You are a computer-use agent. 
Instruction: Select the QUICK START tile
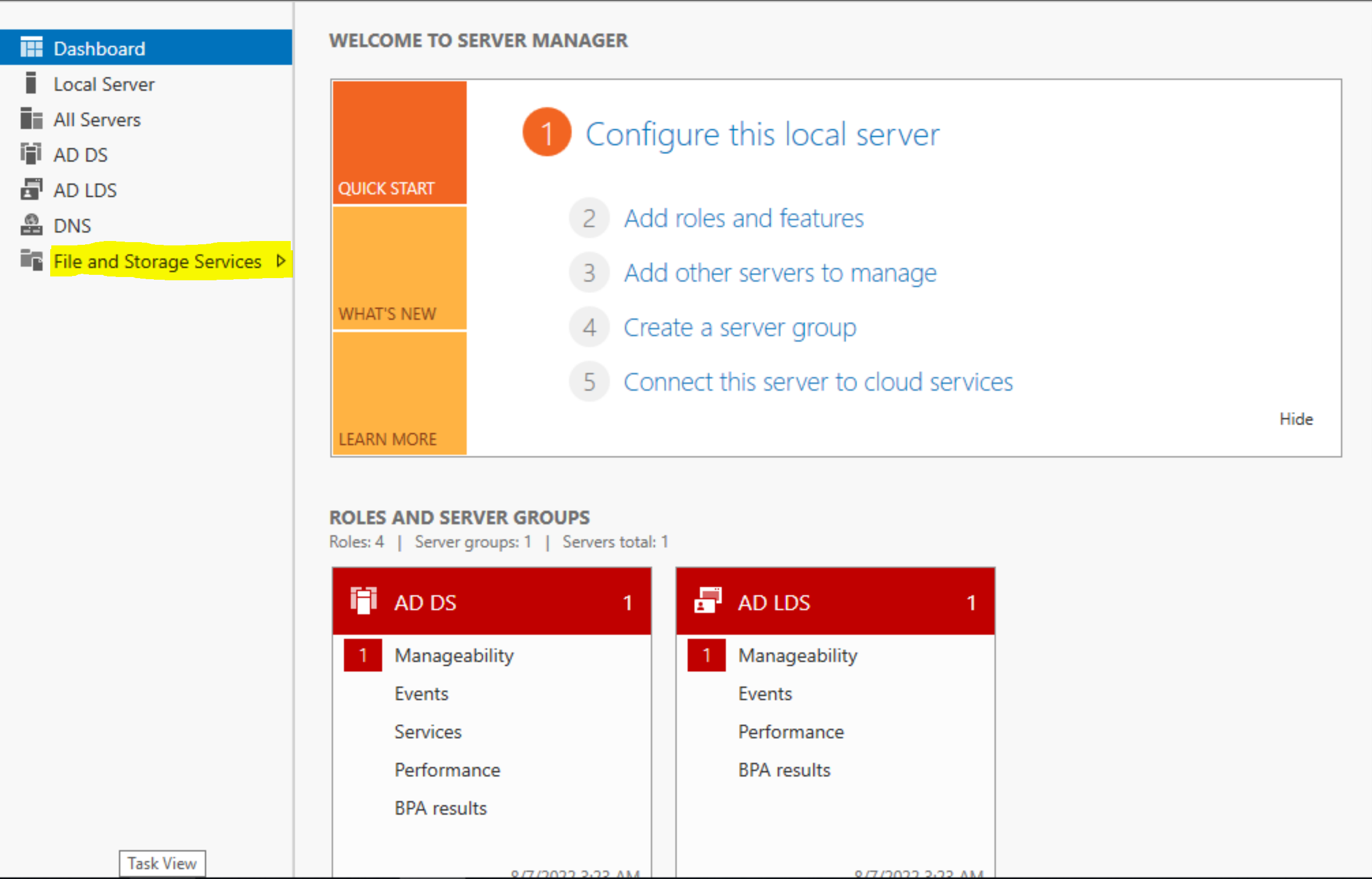[x=400, y=143]
